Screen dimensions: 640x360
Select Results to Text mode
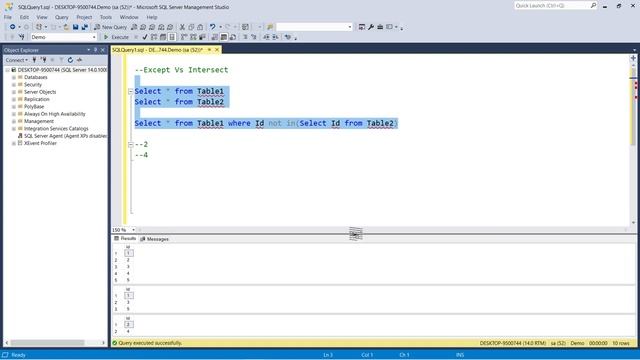pos(215,37)
